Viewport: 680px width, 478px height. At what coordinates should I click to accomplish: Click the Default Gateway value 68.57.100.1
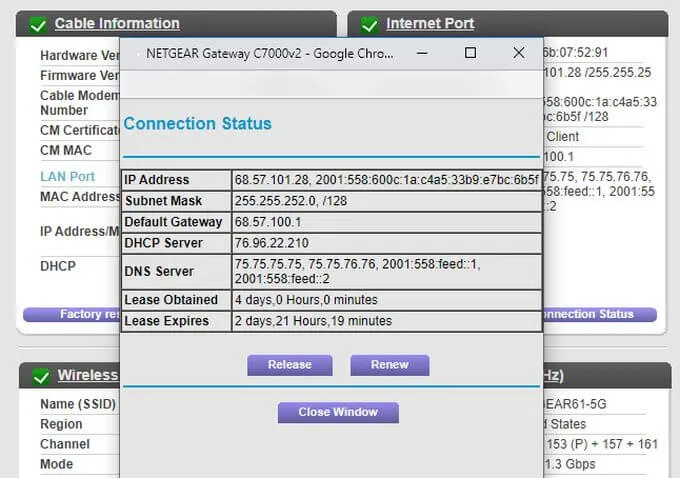pos(268,222)
